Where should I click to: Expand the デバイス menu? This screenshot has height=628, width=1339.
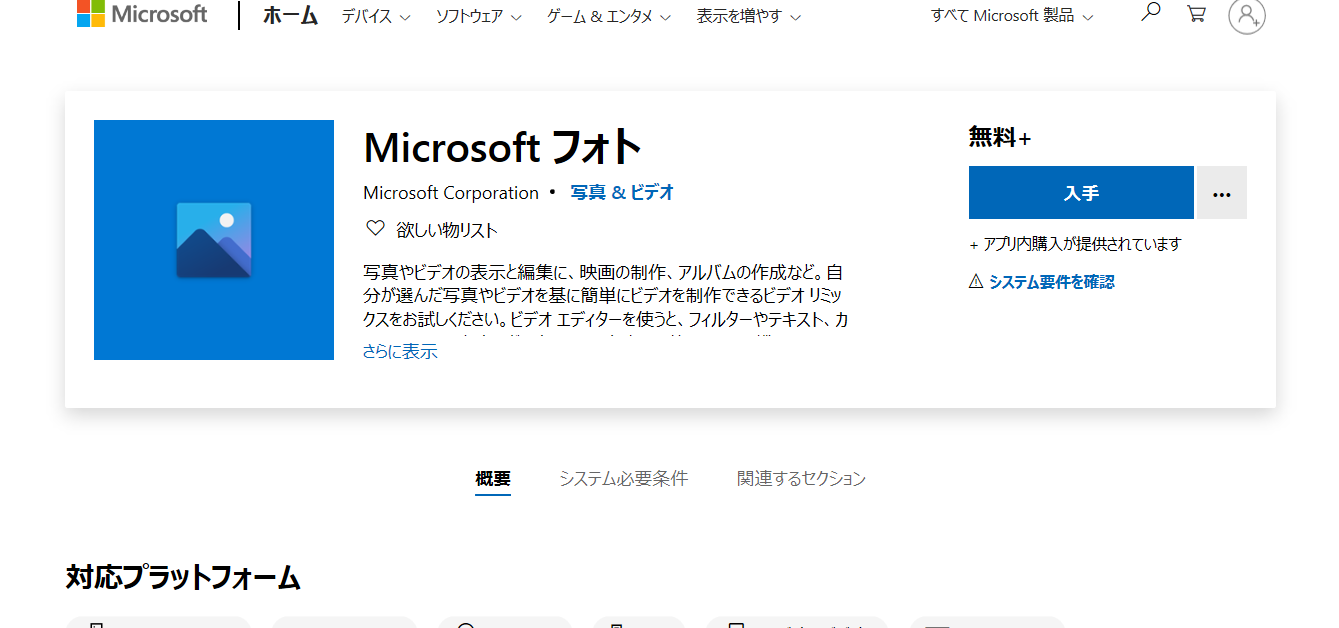(x=375, y=17)
